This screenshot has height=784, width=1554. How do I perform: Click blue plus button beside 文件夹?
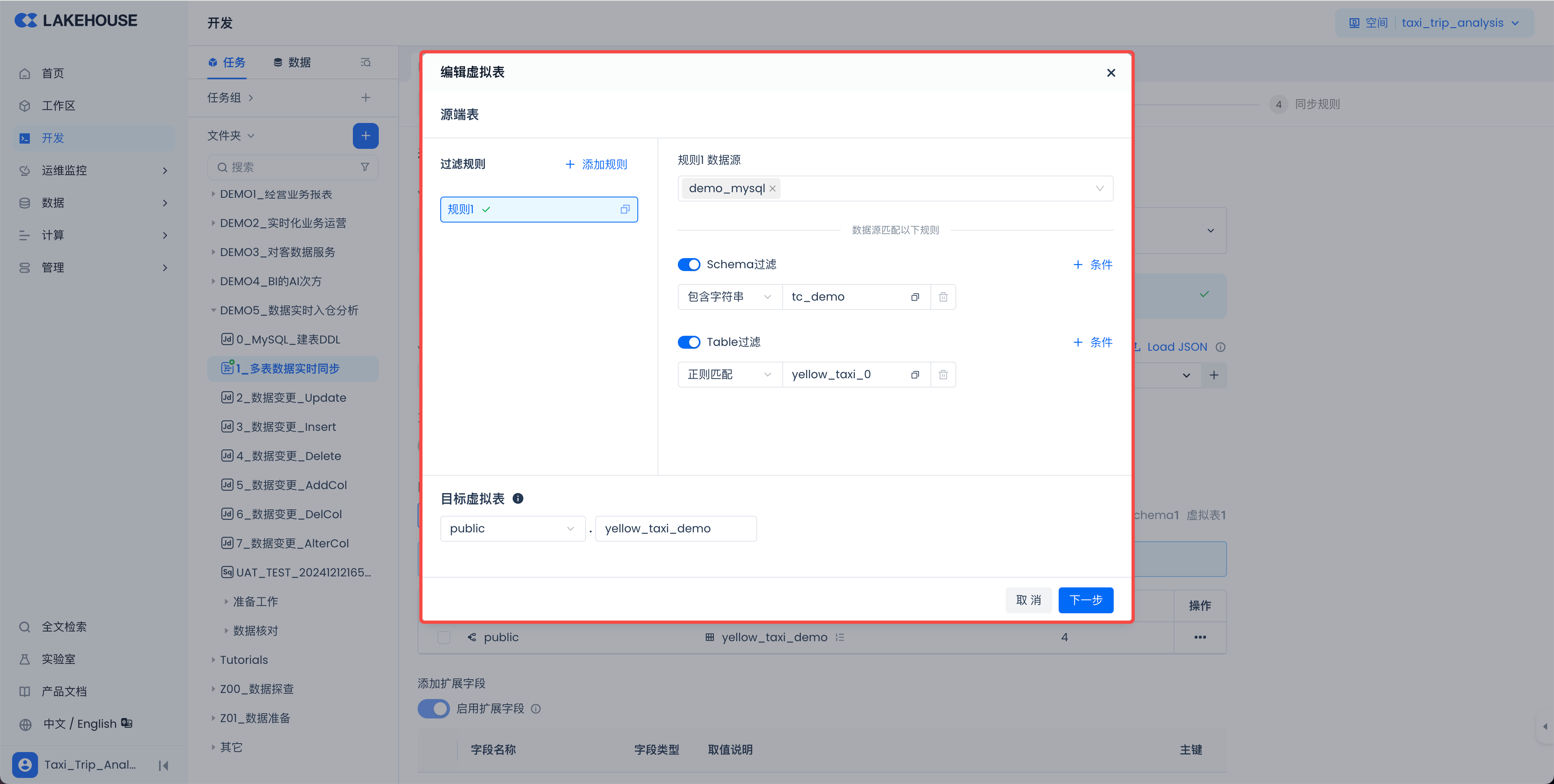point(365,136)
